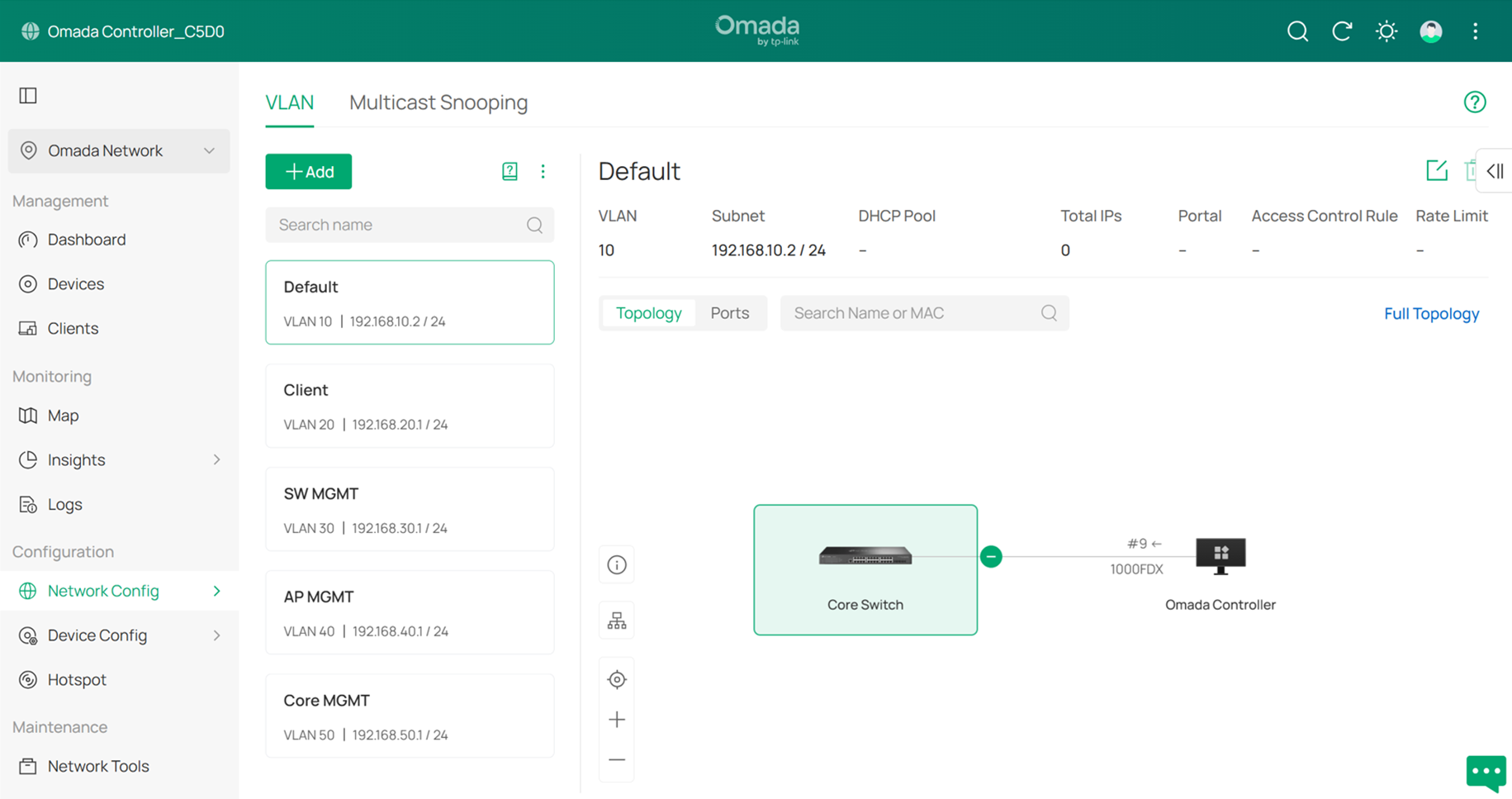Screen dimensions: 1512x799
Task: Click the Add VLAN button
Action: pyautogui.click(x=308, y=172)
